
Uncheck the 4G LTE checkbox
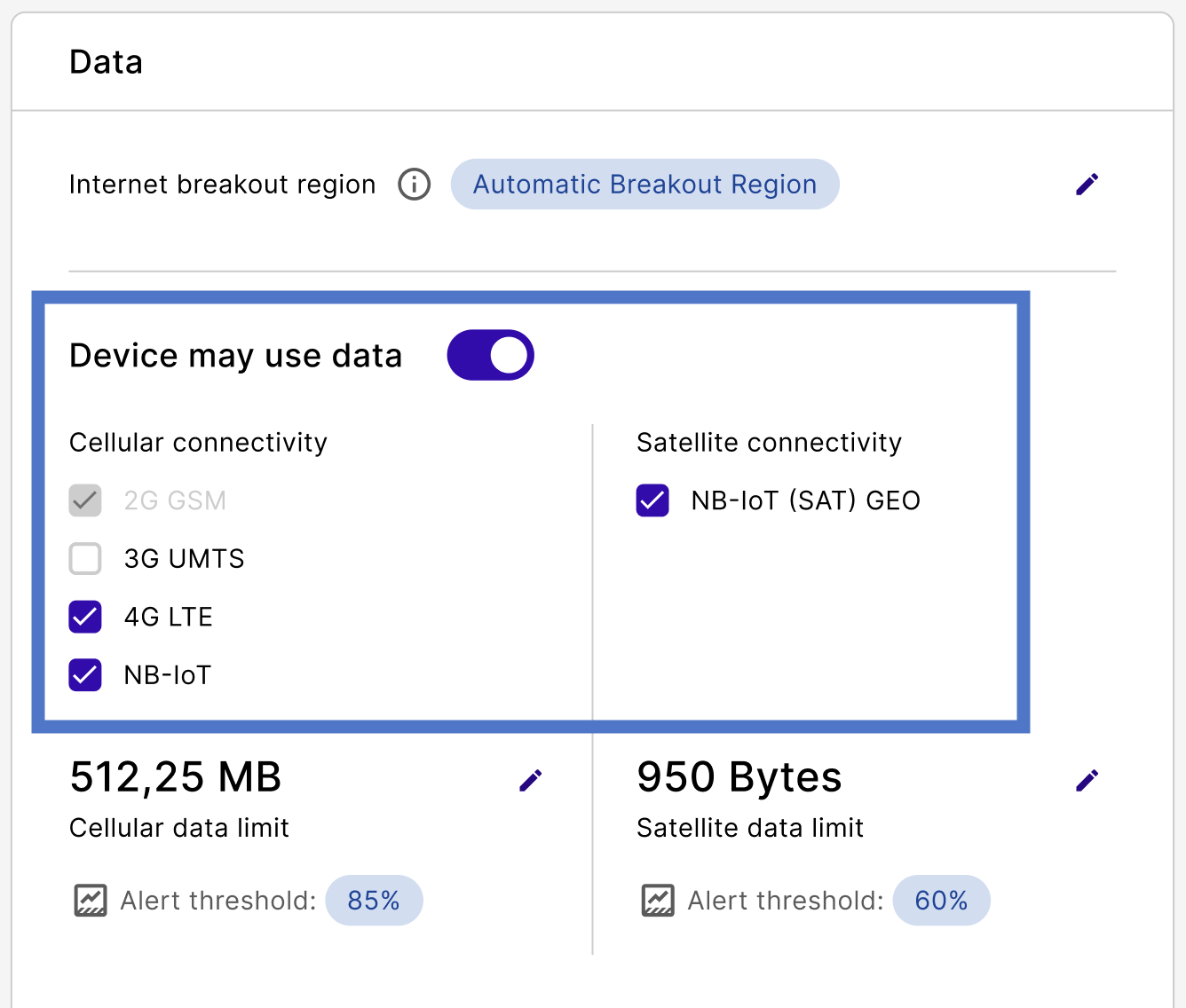(85, 617)
